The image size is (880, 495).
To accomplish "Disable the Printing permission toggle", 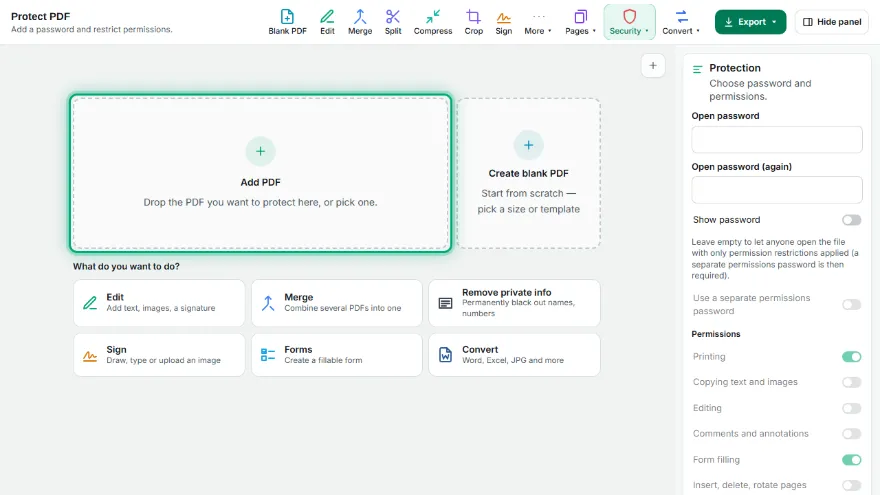I will (851, 357).
